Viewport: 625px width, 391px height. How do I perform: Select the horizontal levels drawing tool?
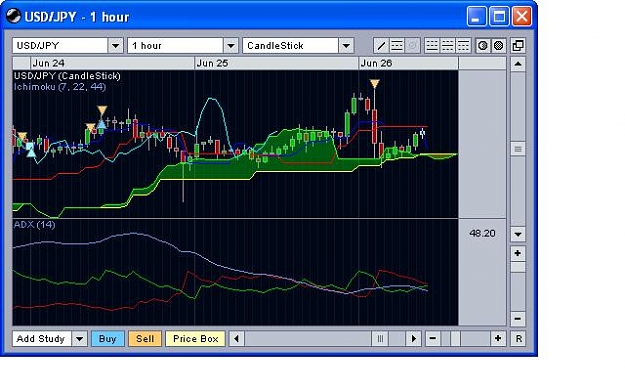click(397, 46)
